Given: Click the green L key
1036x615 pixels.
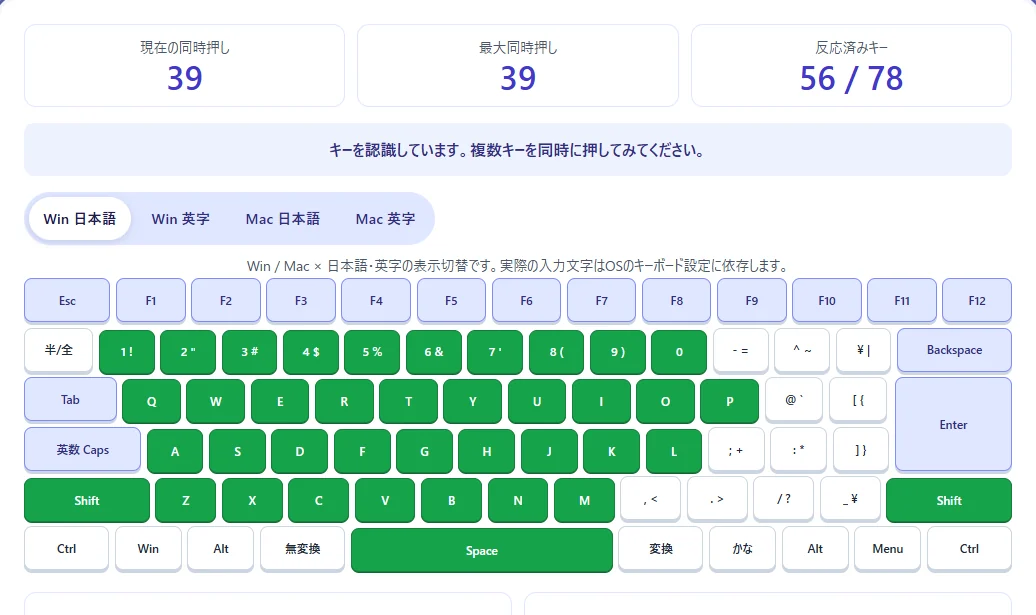Looking at the screenshot, I should click(674, 451).
